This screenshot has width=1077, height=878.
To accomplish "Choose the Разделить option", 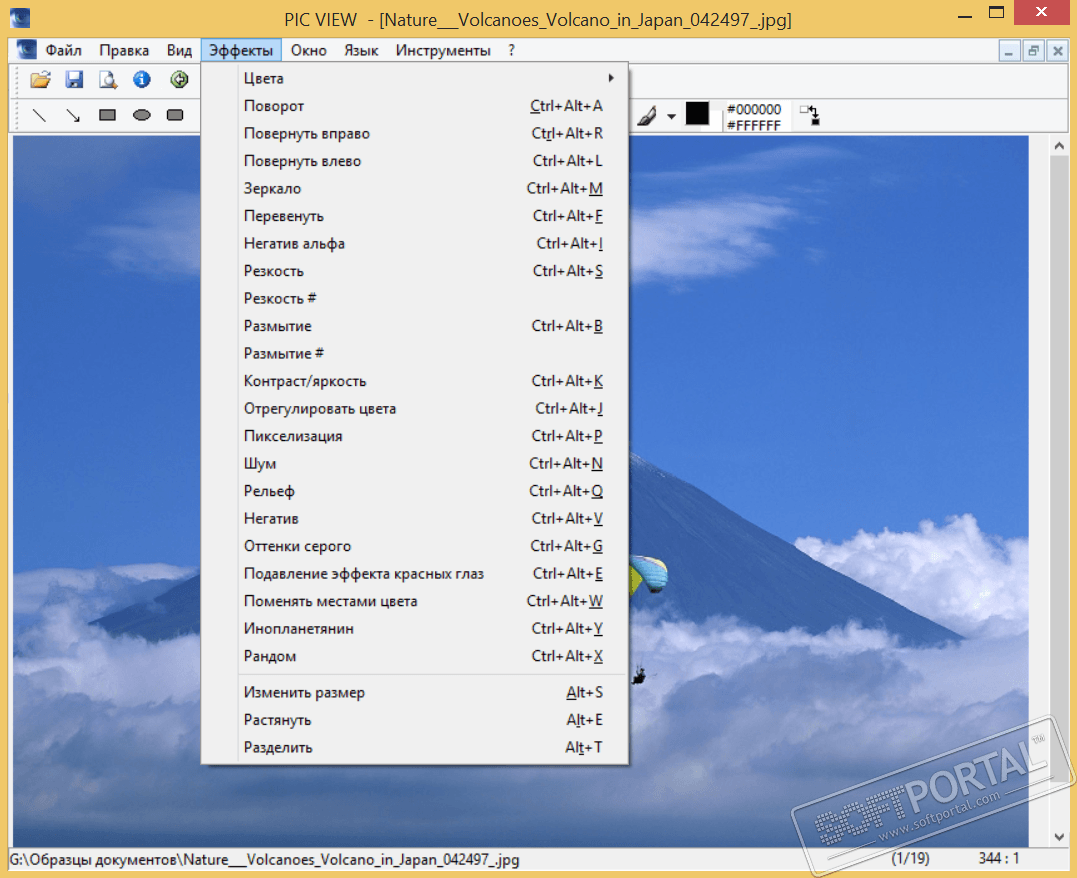I will [415, 747].
